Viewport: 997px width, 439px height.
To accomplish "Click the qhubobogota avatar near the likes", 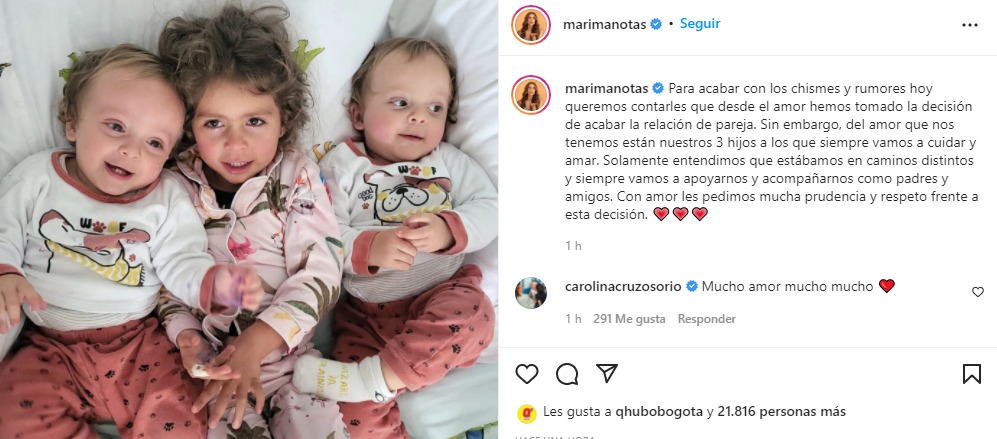I will click(525, 412).
